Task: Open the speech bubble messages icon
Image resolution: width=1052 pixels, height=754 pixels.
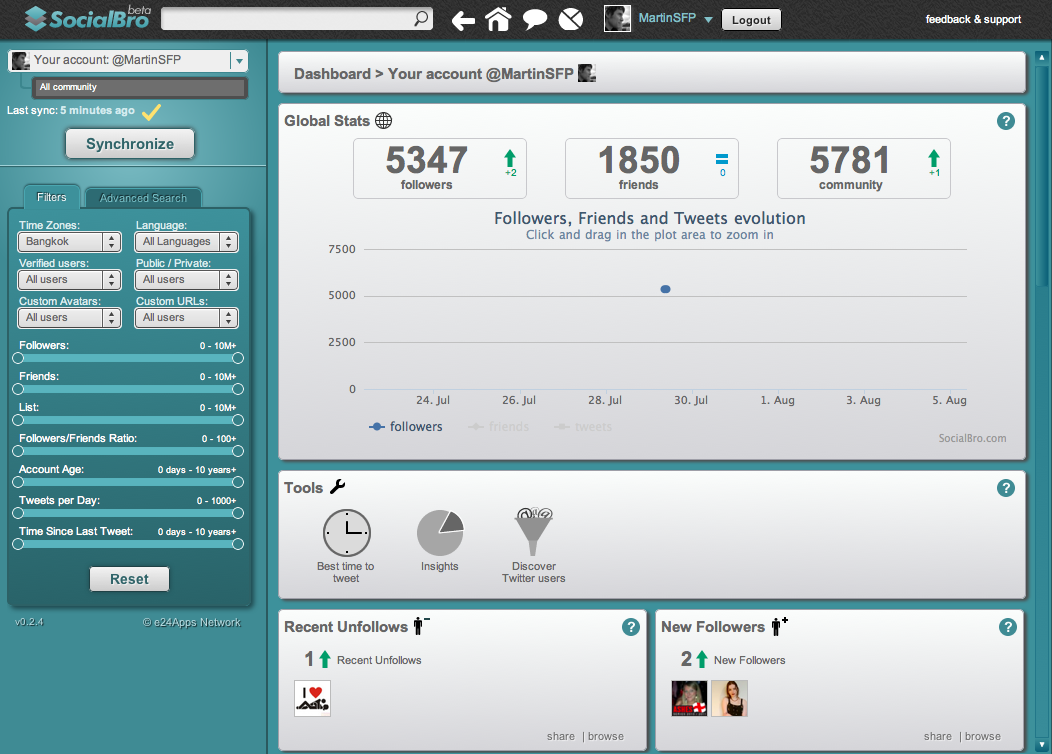Action: (x=535, y=19)
